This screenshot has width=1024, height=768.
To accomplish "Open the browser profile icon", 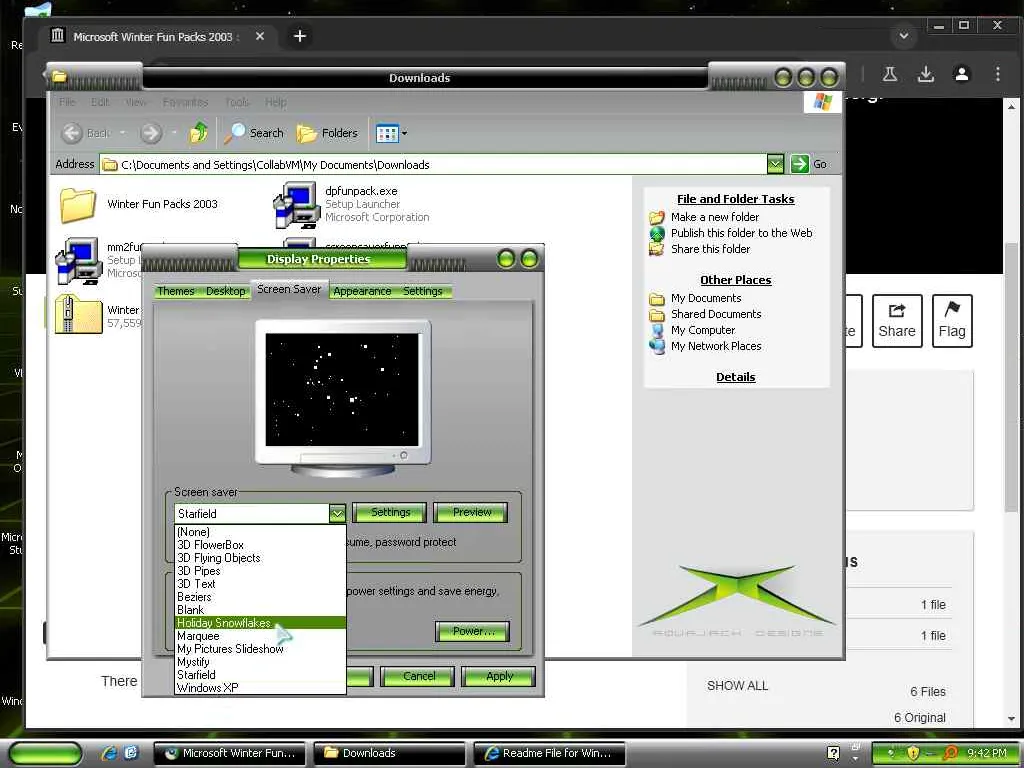I will pos(961,74).
